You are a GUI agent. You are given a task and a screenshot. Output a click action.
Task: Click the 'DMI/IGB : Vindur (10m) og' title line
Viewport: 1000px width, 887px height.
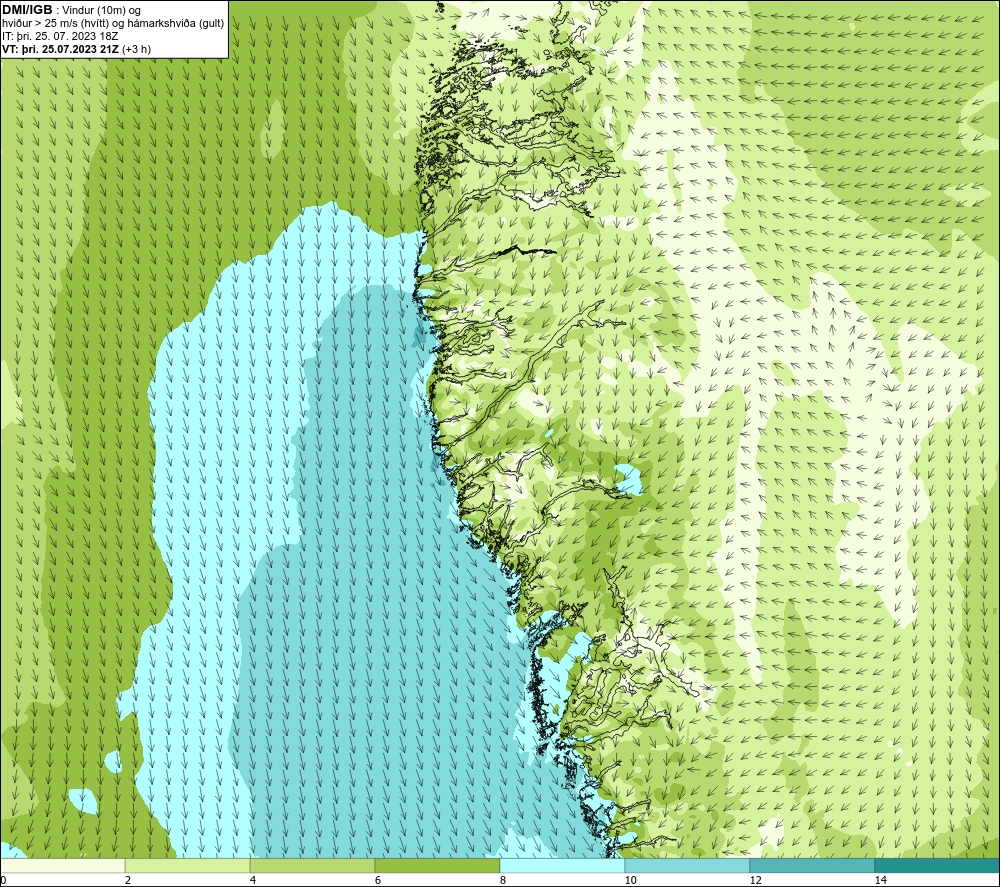tap(71, 10)
